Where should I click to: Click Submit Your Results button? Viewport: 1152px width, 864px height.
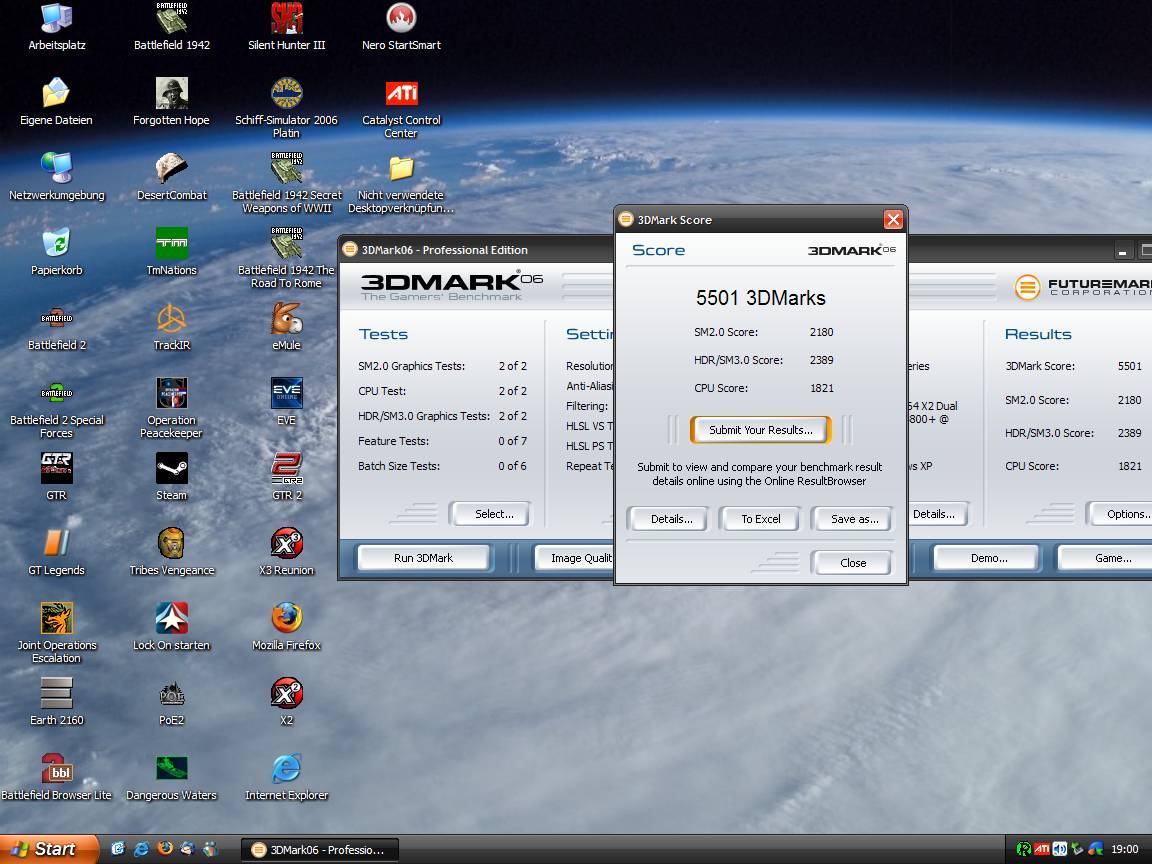coord(760,430)
